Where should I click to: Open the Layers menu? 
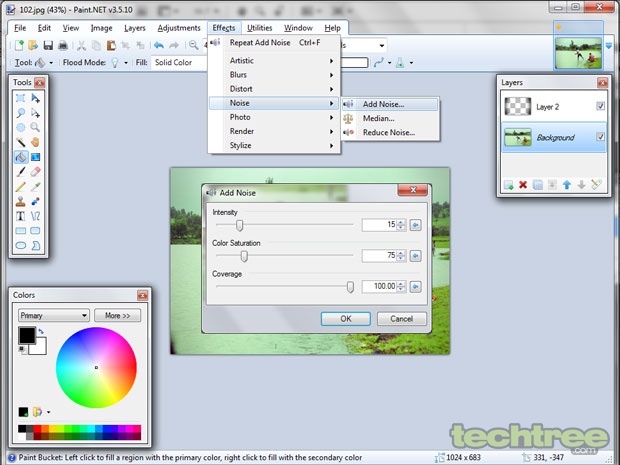pyautogui.click(x=135, y=28)
